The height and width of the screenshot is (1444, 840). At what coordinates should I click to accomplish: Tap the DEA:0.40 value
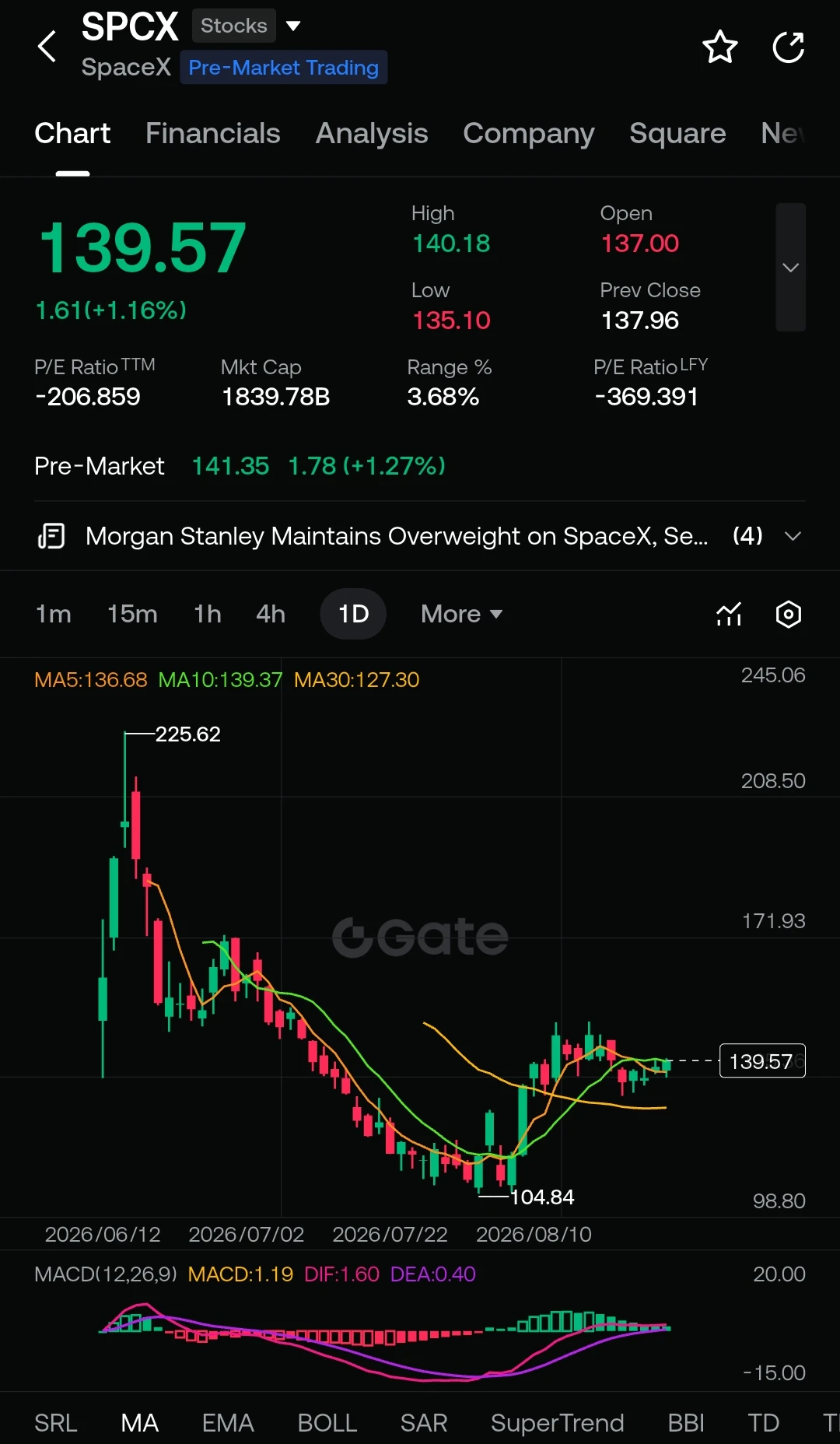433,1274
